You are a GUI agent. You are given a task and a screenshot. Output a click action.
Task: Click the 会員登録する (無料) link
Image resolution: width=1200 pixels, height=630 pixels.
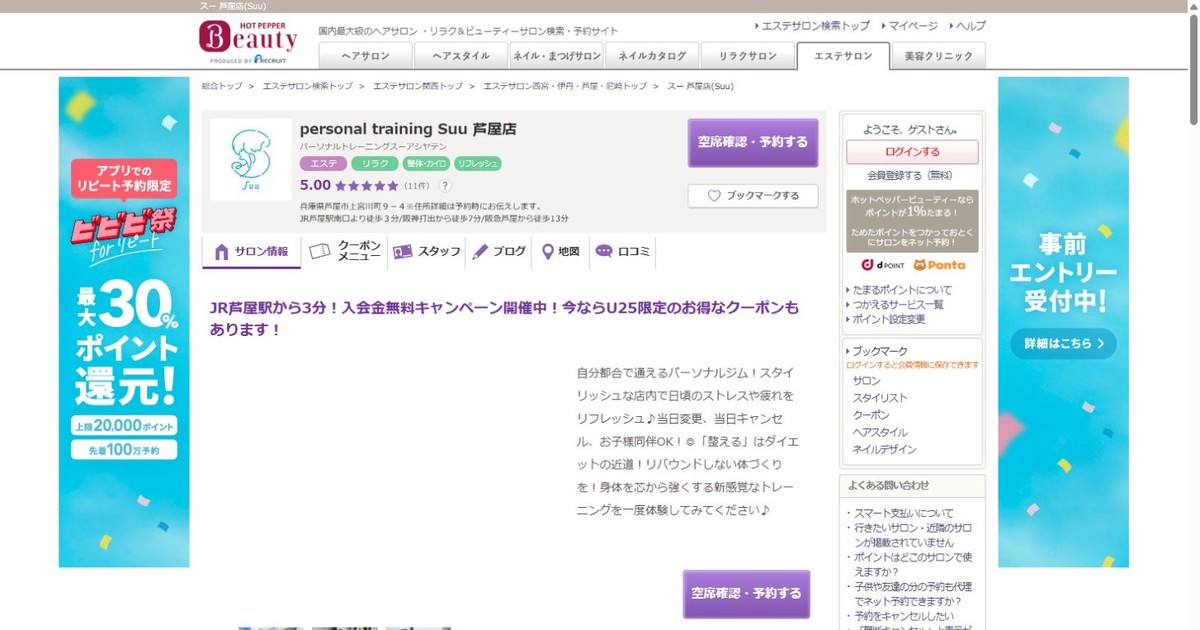tap(910, 176)
